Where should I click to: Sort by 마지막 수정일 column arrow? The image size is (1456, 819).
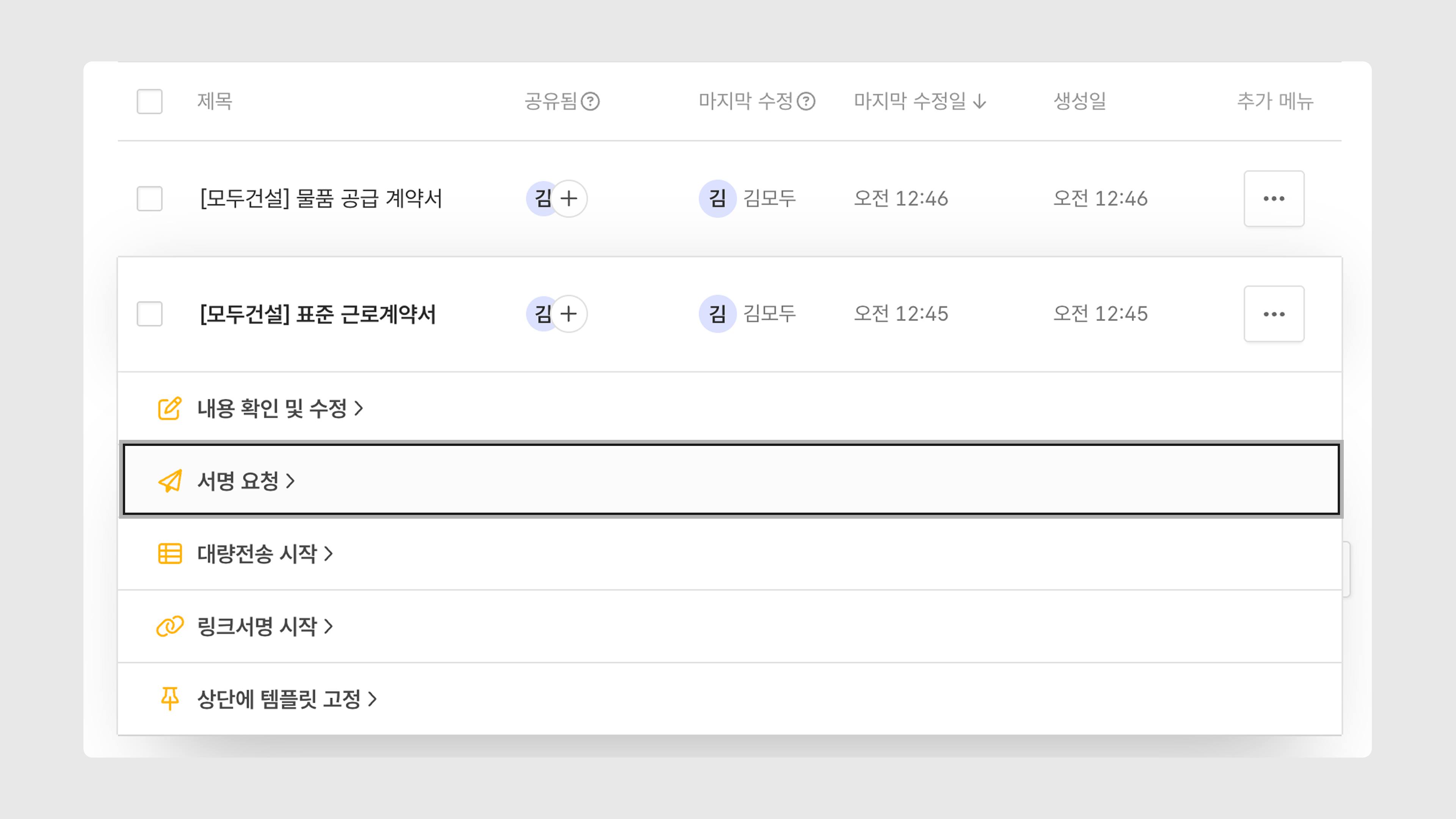pos(979,102)
